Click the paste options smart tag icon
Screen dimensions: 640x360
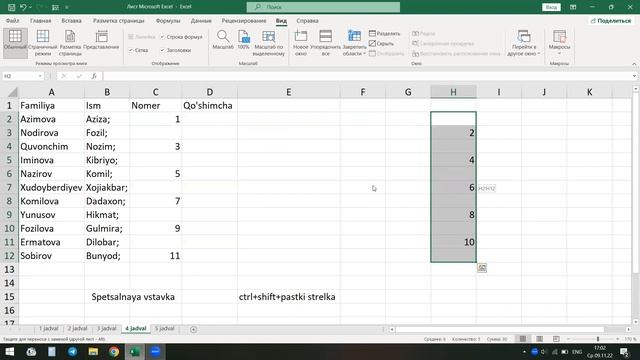click(482, 268)
